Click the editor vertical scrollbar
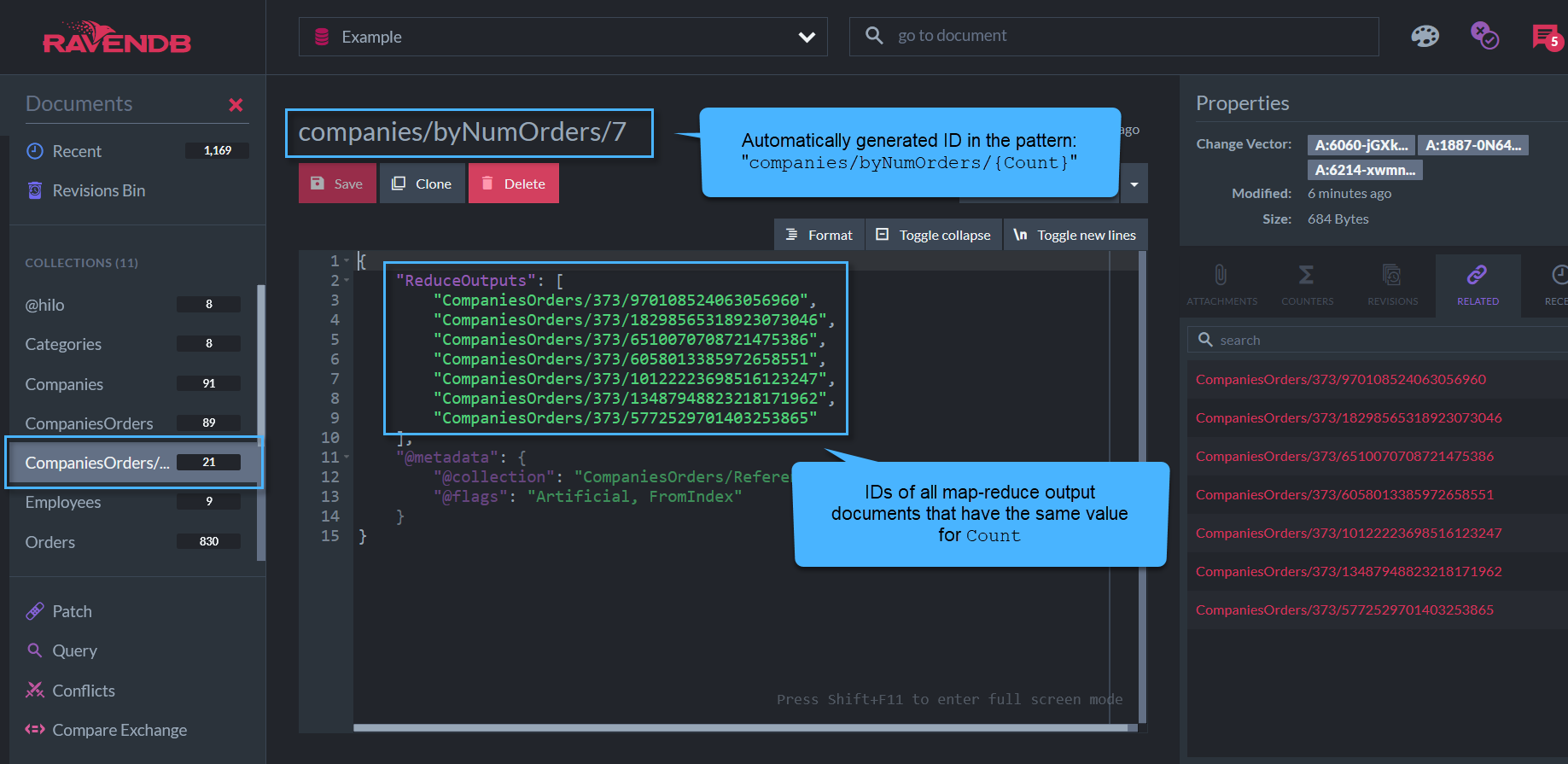The height and width of the screenshot is (764, 1568). [x=1142, y=488]
